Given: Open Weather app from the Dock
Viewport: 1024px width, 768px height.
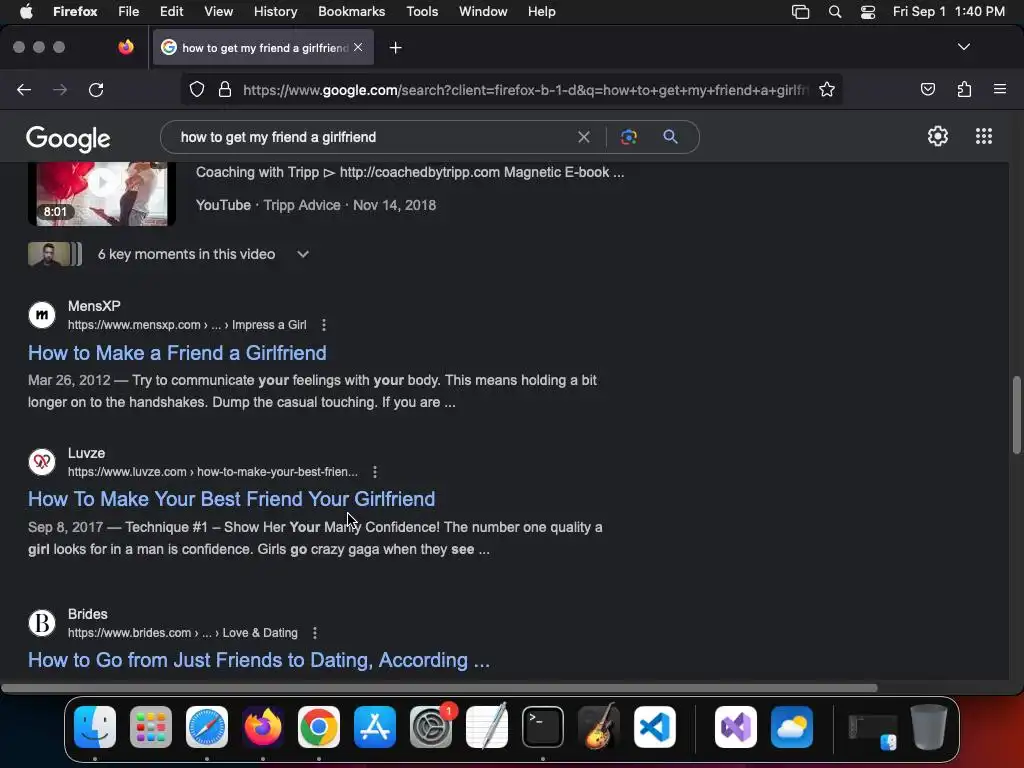Looking at the screenshot, I should click(792, 727).
